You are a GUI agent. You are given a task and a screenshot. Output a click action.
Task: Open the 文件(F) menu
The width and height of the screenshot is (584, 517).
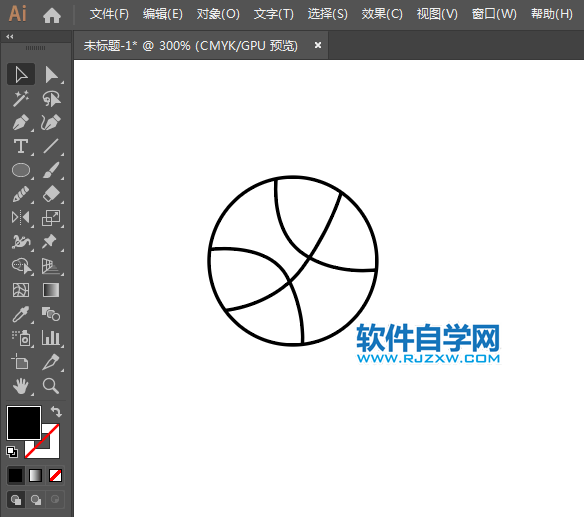point(109,14)
